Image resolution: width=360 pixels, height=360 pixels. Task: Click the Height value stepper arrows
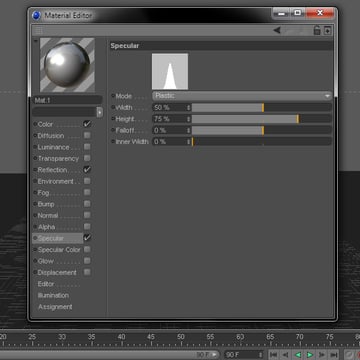[189, 119]
